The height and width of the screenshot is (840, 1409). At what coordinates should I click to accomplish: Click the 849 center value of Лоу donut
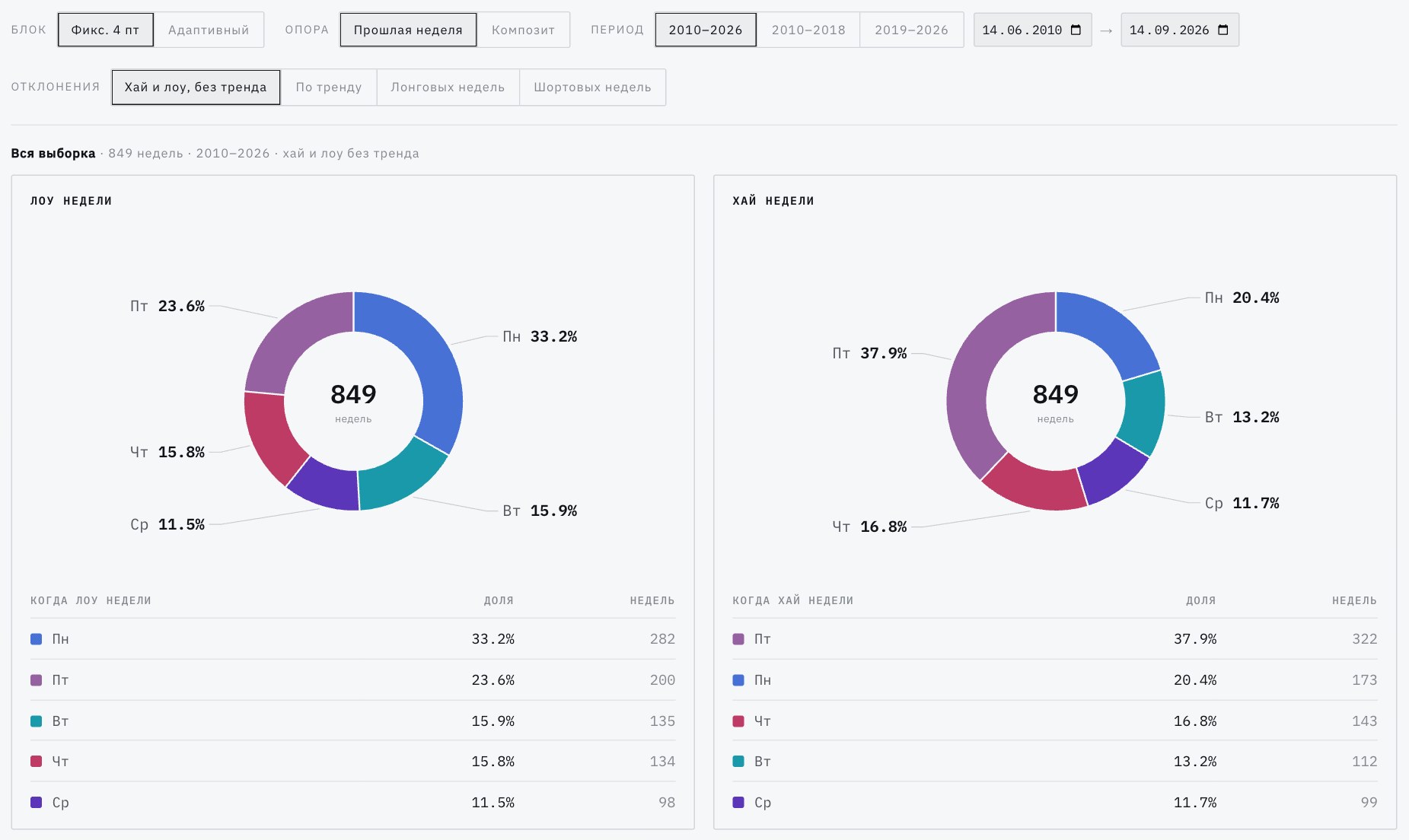point(353,394)
